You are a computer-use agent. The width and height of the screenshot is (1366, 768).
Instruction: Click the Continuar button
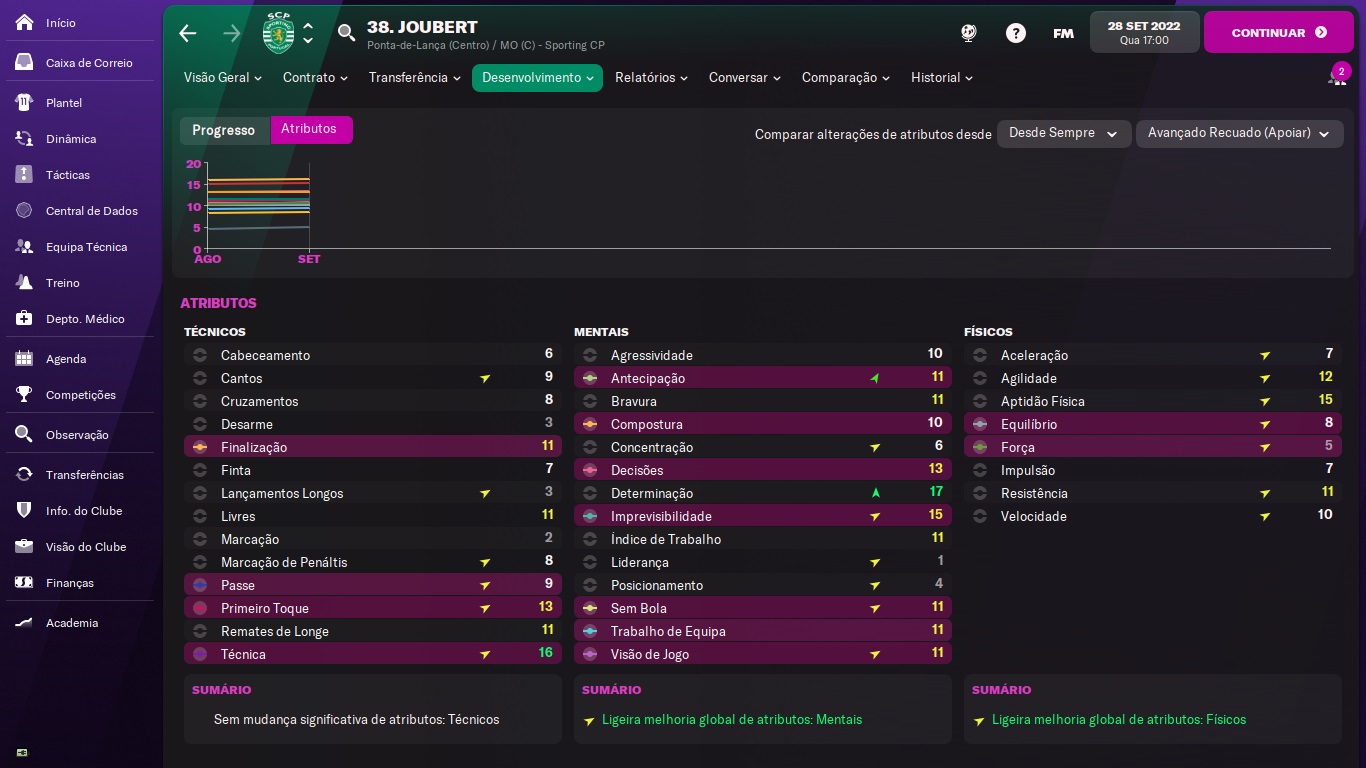[x=1279, y=33]
